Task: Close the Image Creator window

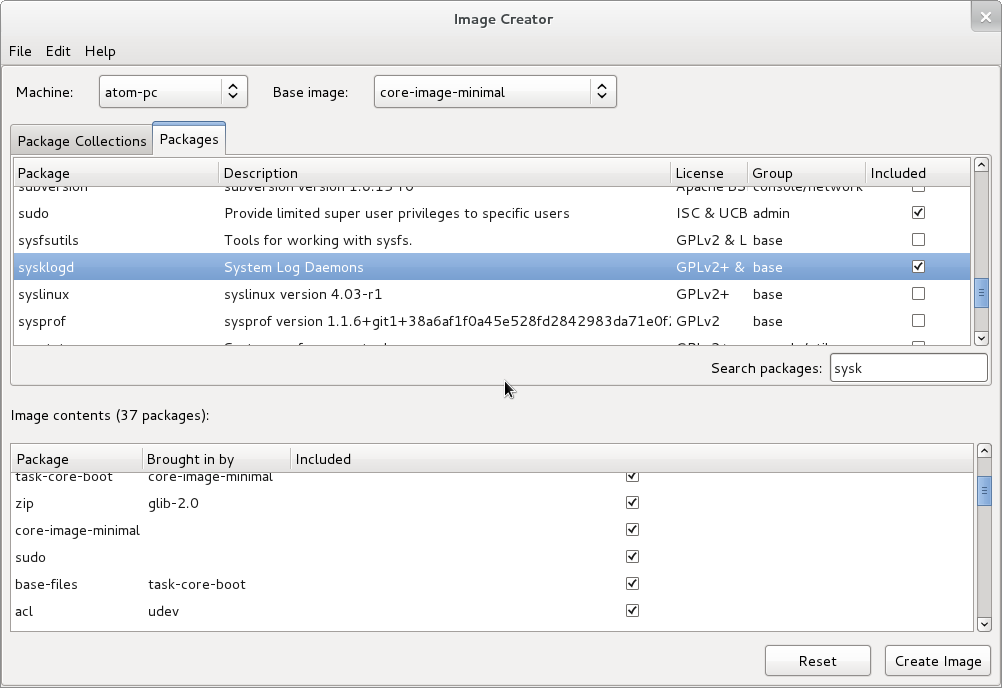Action: [x=984, y=15]
